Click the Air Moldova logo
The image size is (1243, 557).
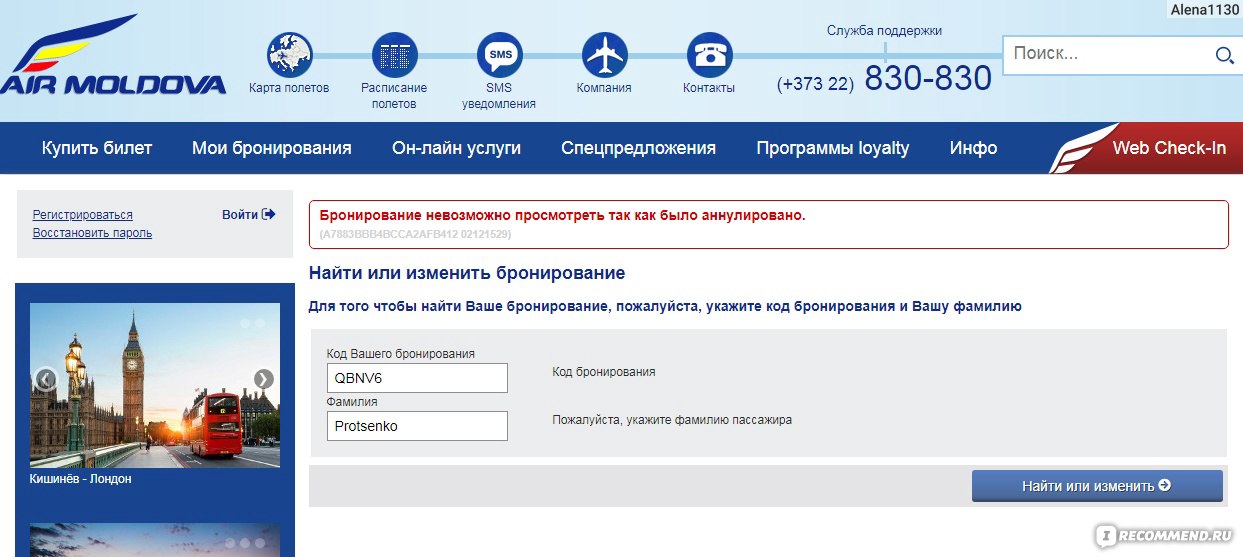pos(113,58)
